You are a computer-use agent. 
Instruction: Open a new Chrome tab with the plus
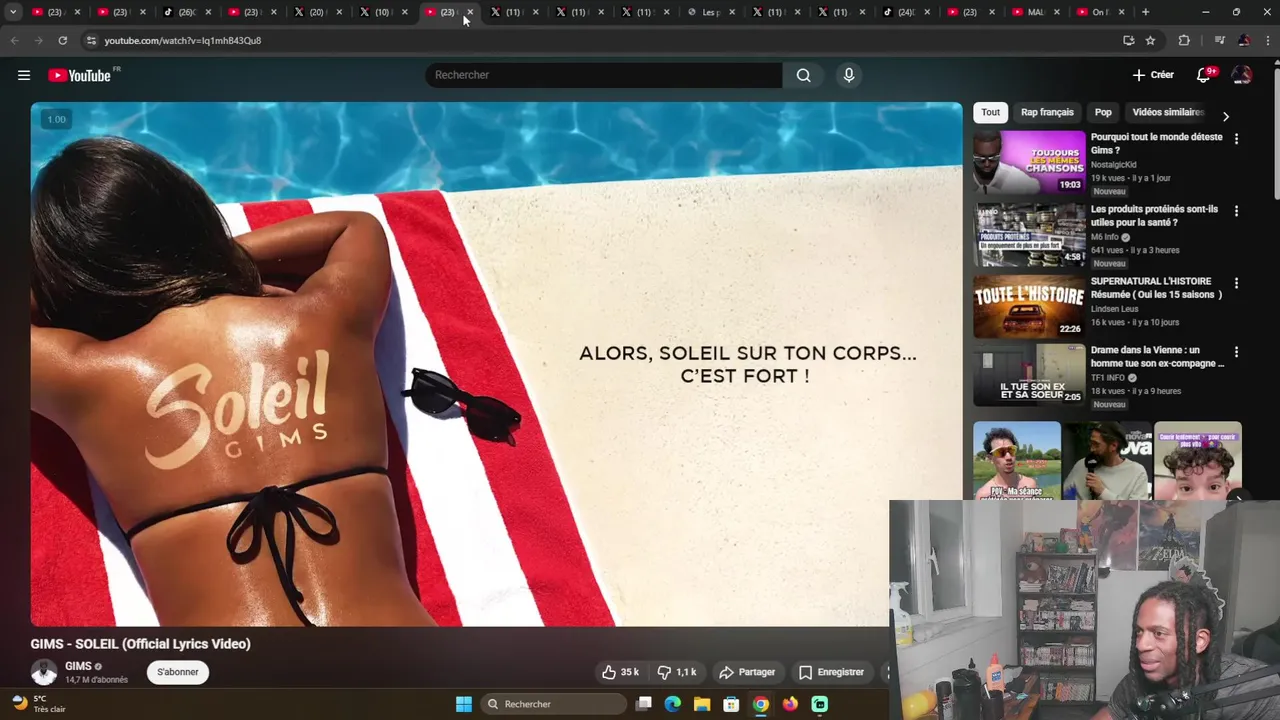[x=1145, y=12]
